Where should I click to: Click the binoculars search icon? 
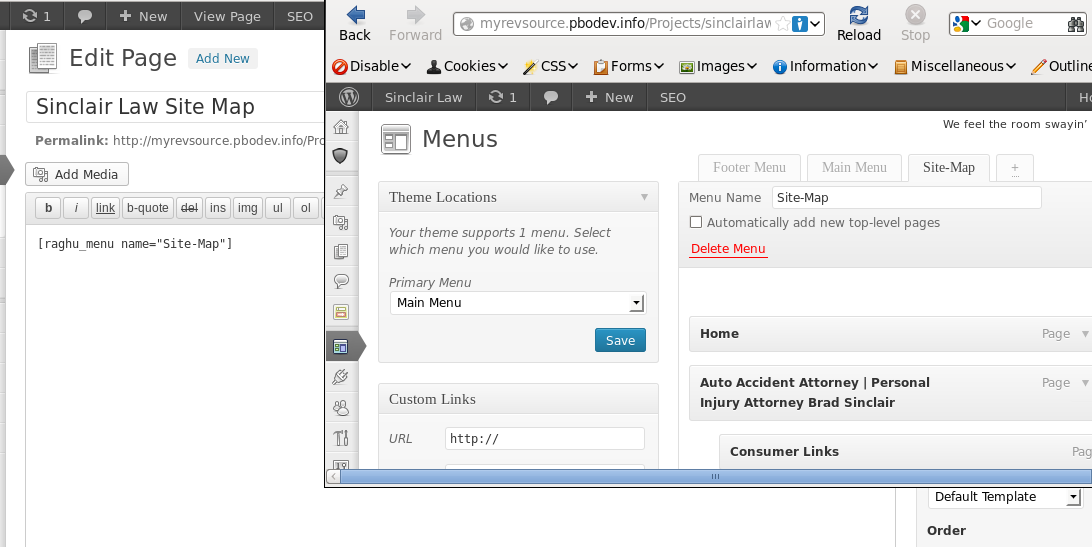(x=1075, y=24)
